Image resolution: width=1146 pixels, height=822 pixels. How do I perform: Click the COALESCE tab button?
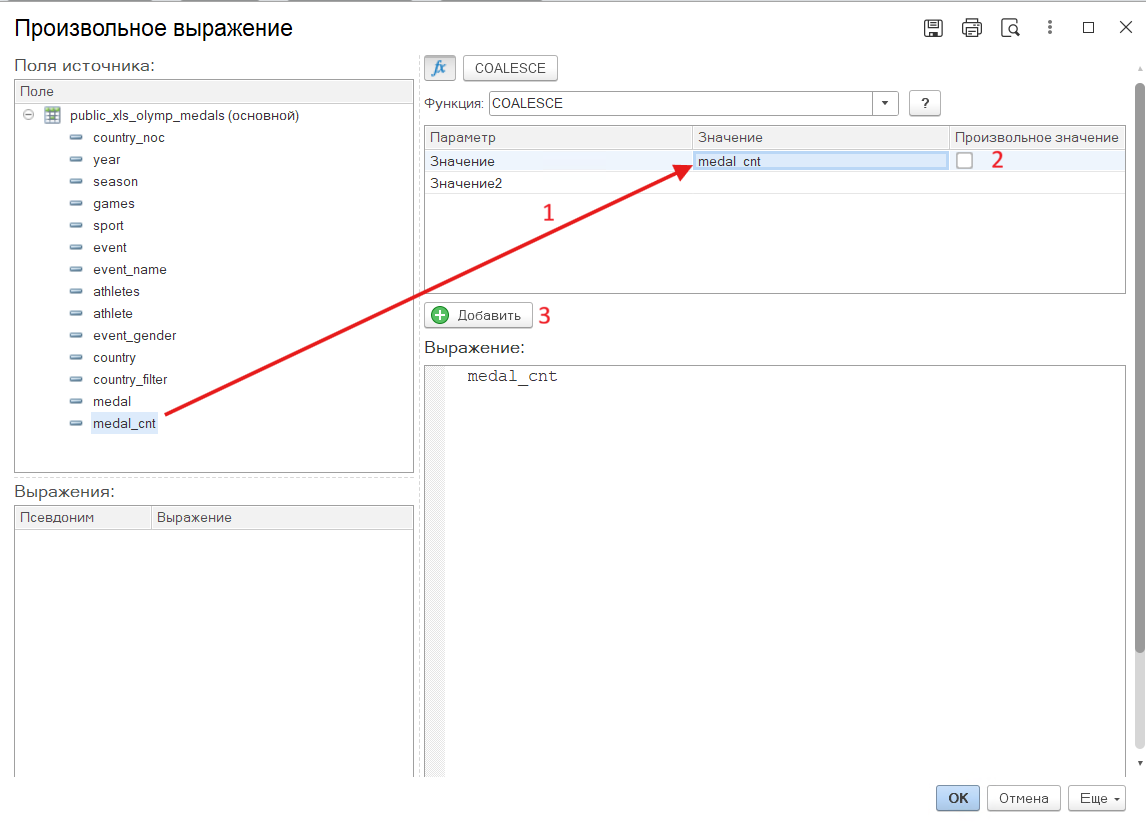coord(510,68)
